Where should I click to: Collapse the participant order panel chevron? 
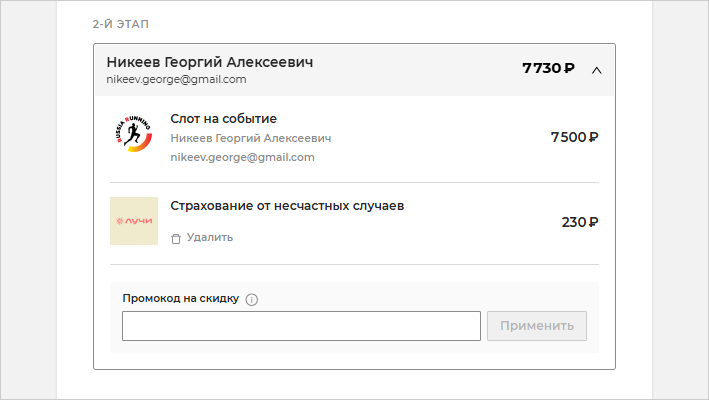pyautogui.click(x=596, y=70)
